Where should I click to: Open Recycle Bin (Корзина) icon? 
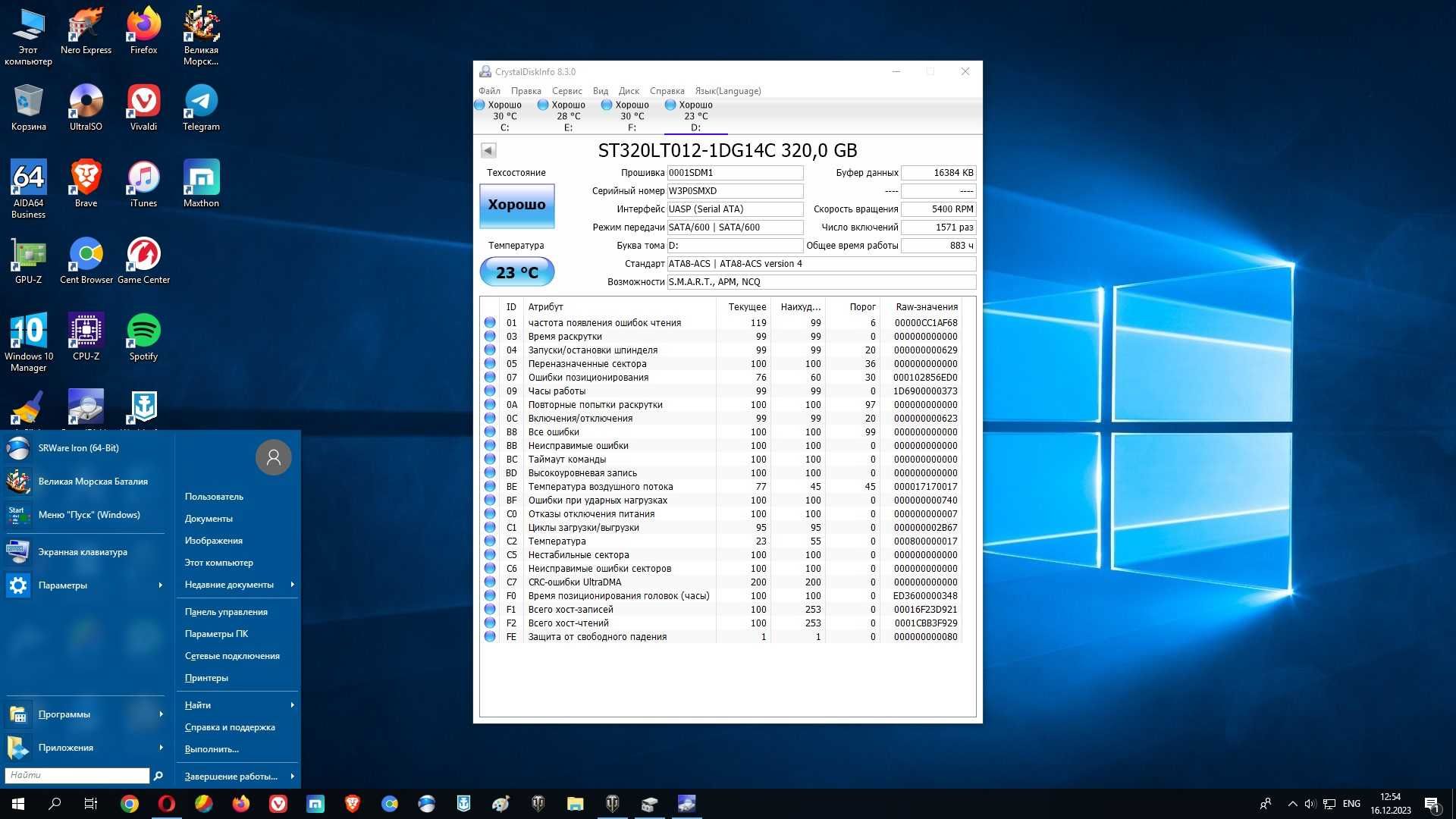pos(29,107)
